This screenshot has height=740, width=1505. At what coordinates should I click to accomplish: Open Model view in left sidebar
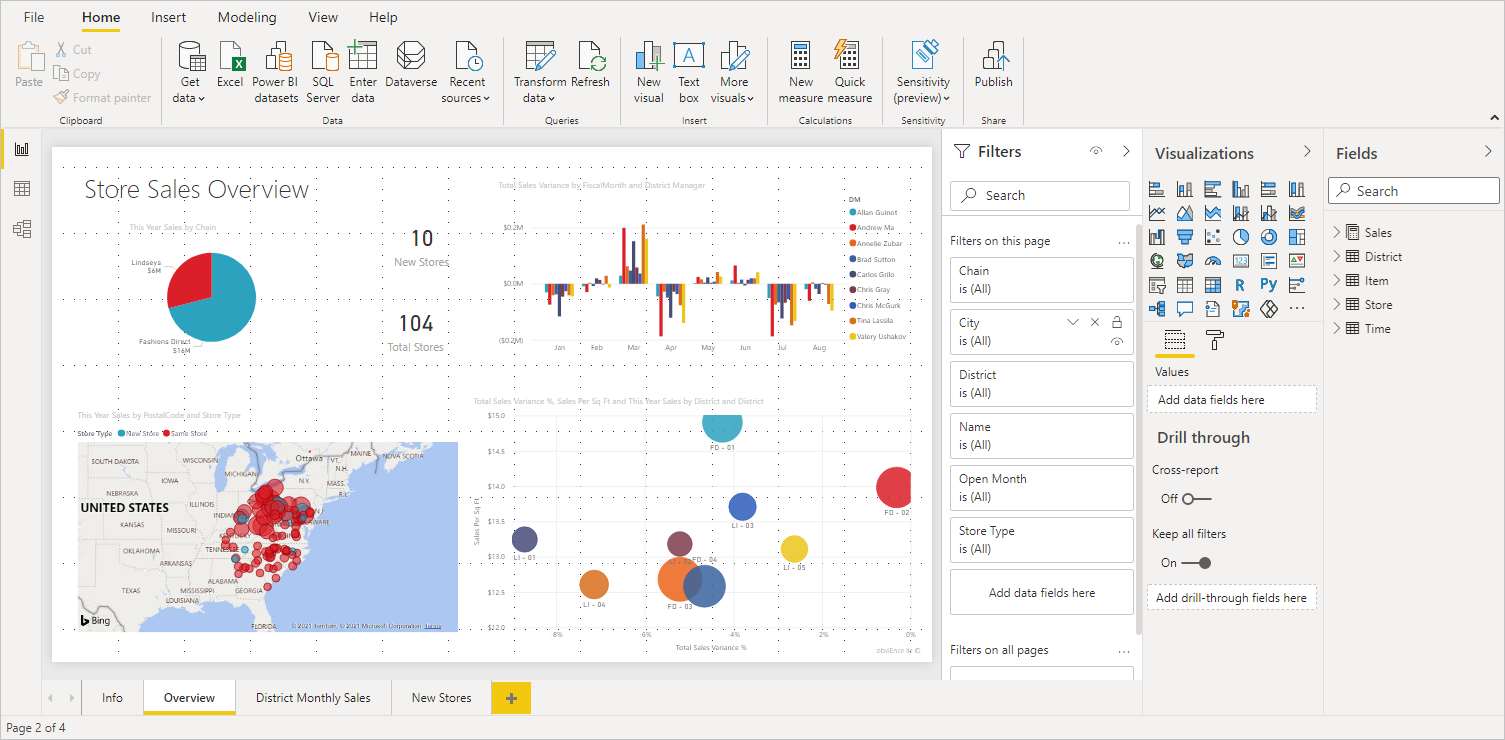(22, 229)
